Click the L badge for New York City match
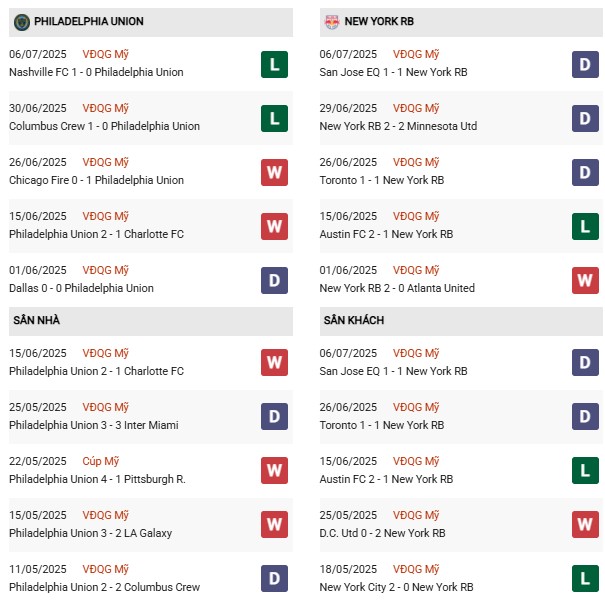The width and height of the screenshot is (605, 600). (585, 578)
